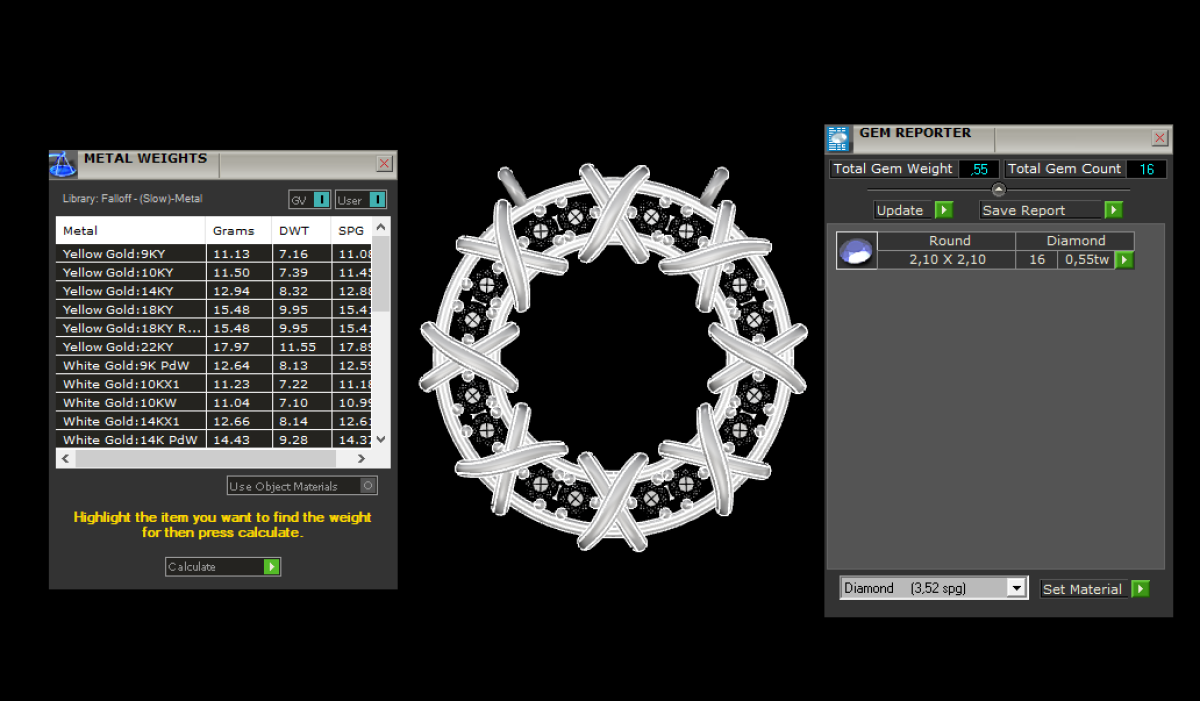Click the round diamond gem thumbnail
Image resolution: width=1200 pixels, height=701 pixels.
856,251
